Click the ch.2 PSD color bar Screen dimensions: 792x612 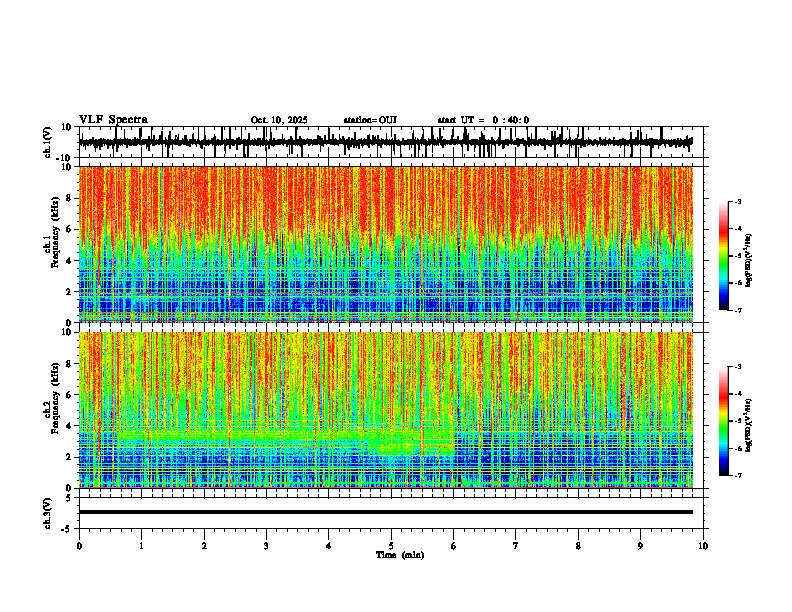[723, 421]
